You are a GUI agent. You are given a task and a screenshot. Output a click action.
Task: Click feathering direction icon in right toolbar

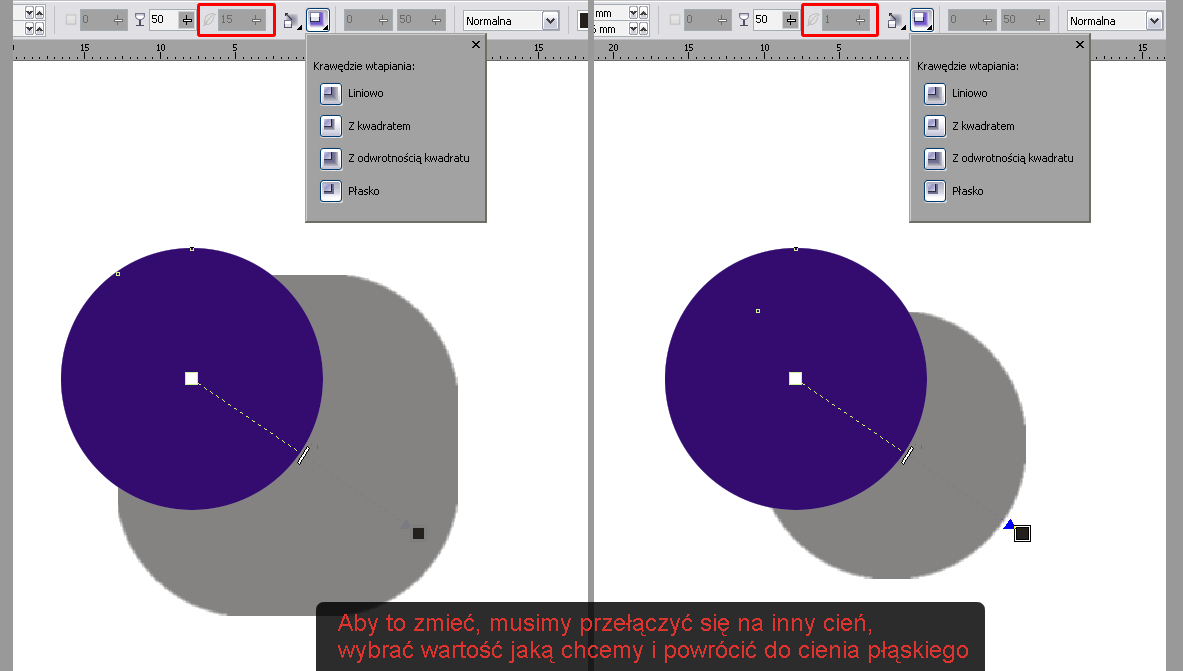coord(895,20)
